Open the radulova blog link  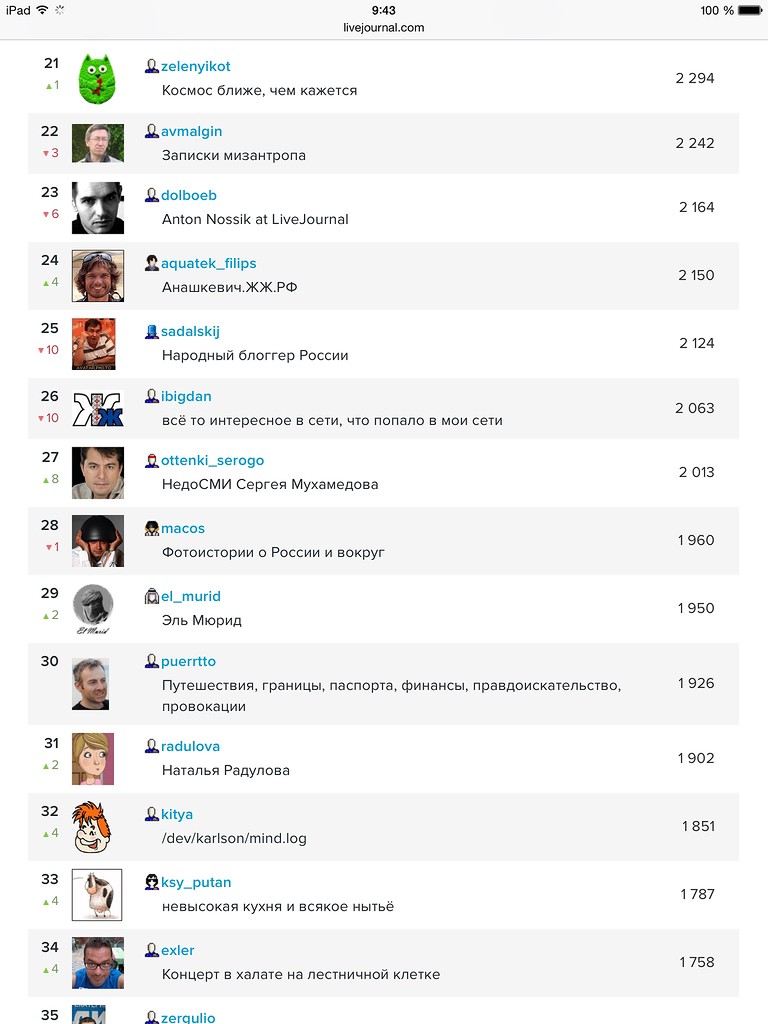[190, 746]
